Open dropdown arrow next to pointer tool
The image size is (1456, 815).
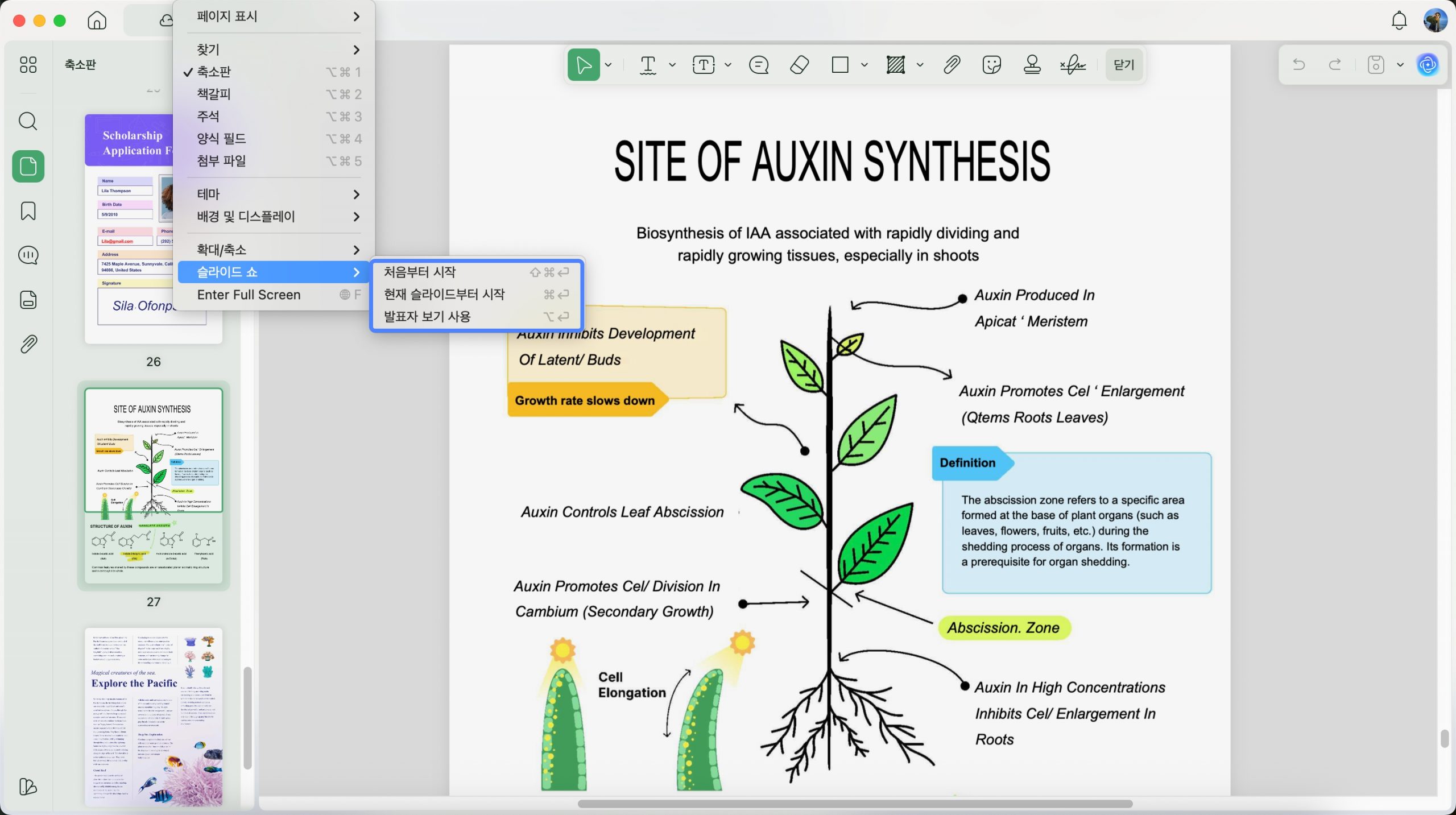click(609, 65)
